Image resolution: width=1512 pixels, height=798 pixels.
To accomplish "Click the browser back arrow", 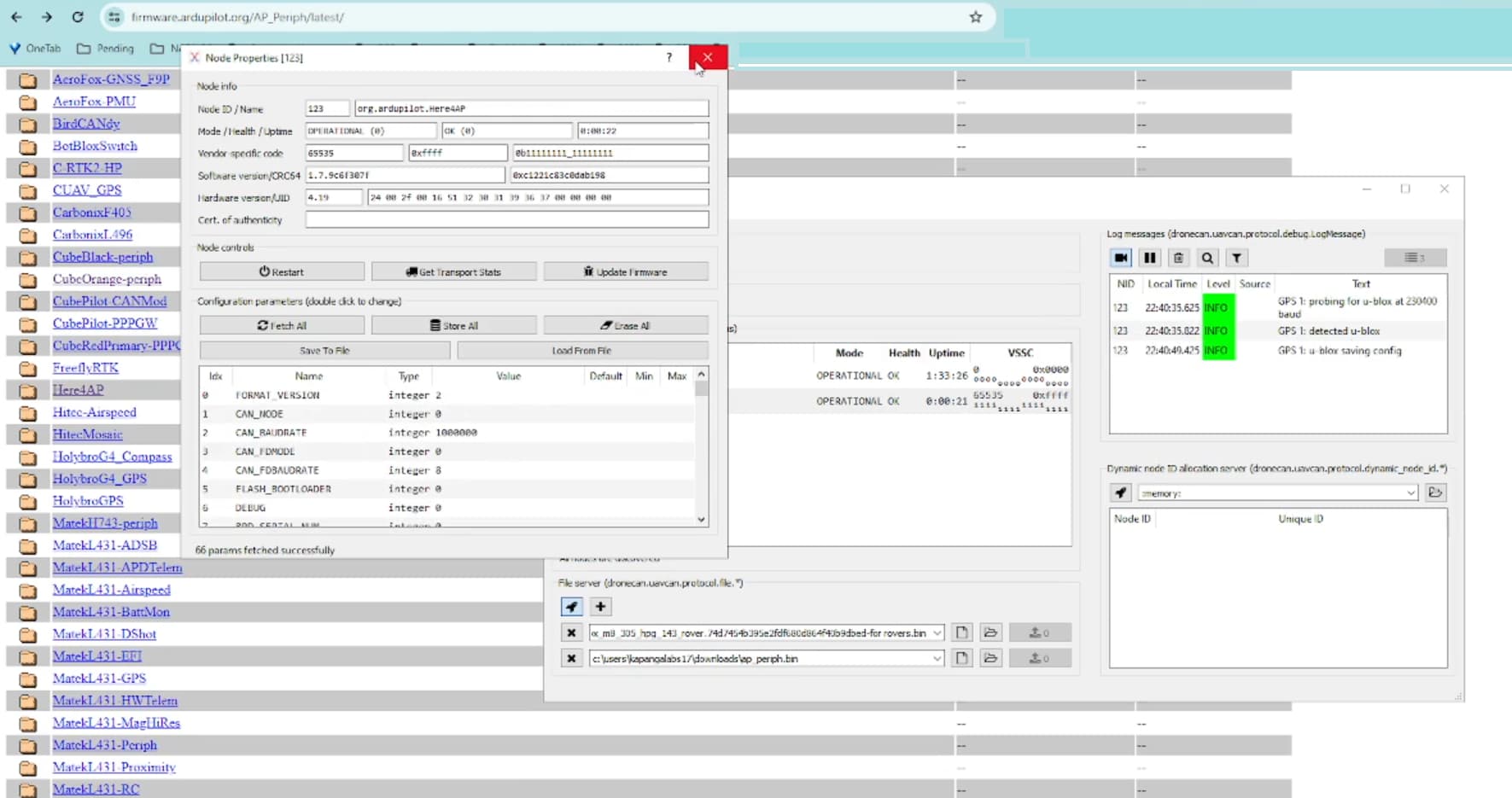I will pos(16,17).
